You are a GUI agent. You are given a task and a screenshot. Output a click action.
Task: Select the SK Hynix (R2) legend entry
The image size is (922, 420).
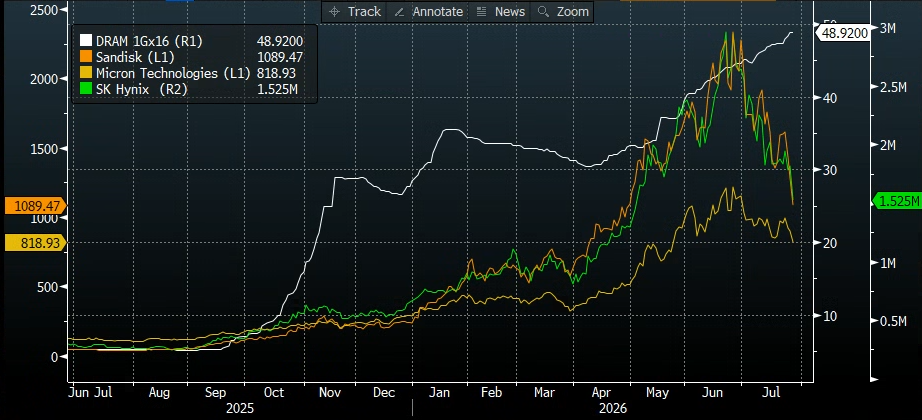tap(192, 89)
